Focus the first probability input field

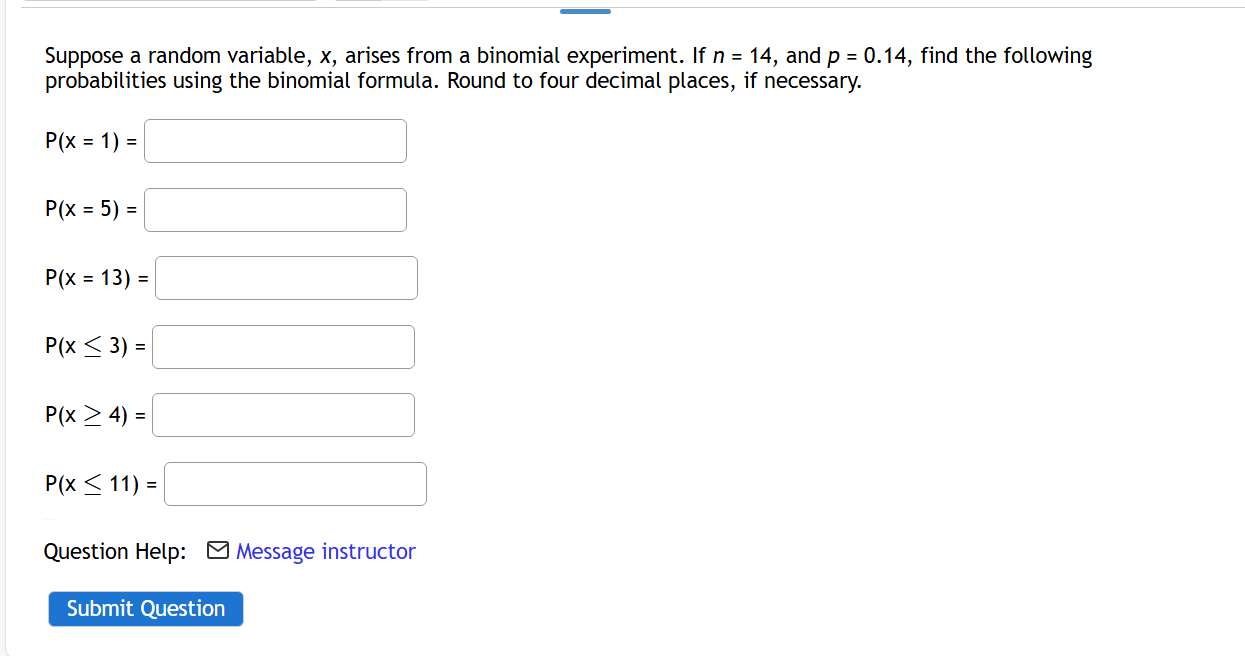click(x=275, y=140)
